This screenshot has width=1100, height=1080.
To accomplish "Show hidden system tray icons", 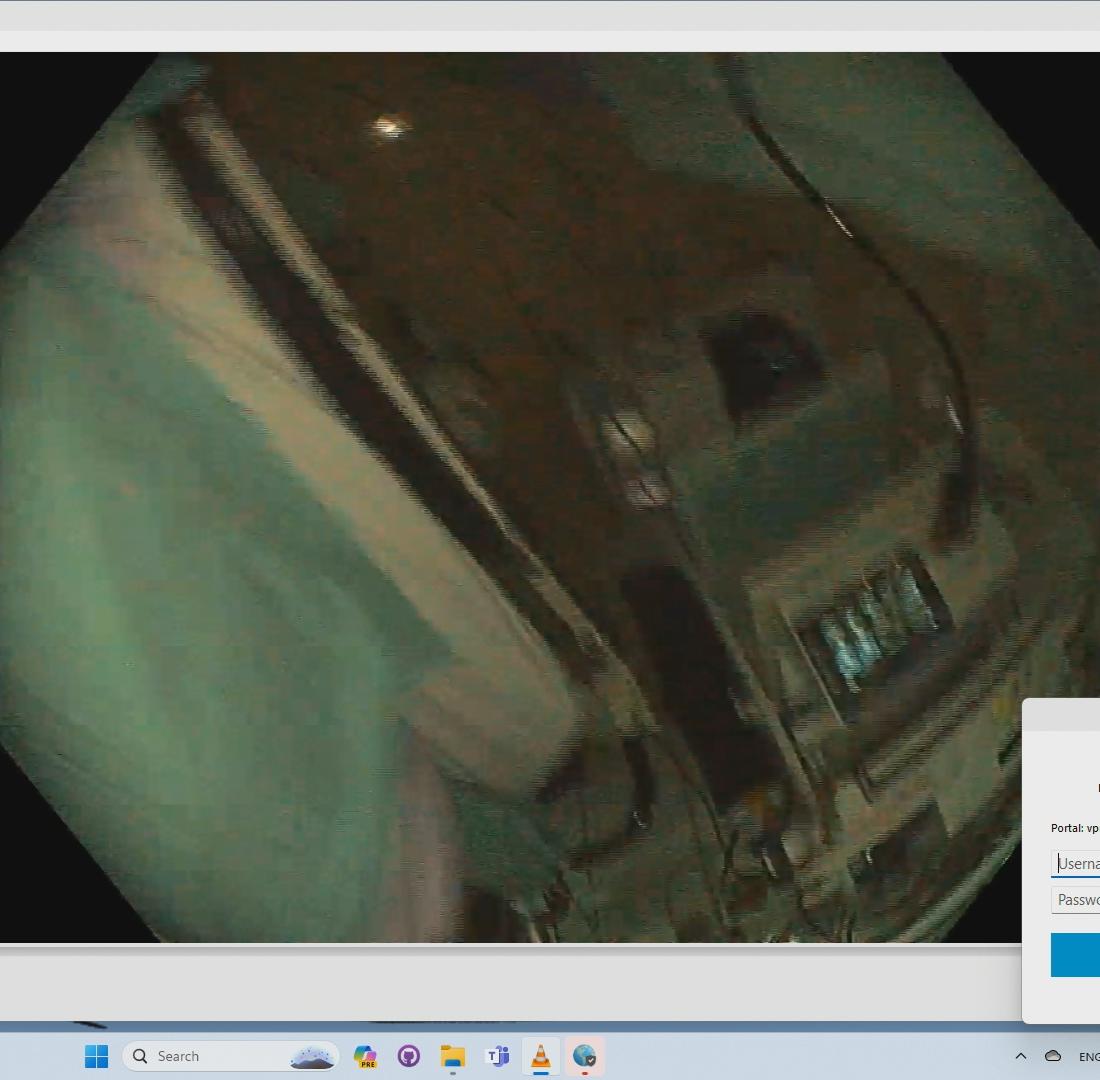I will (1021, 1056).
